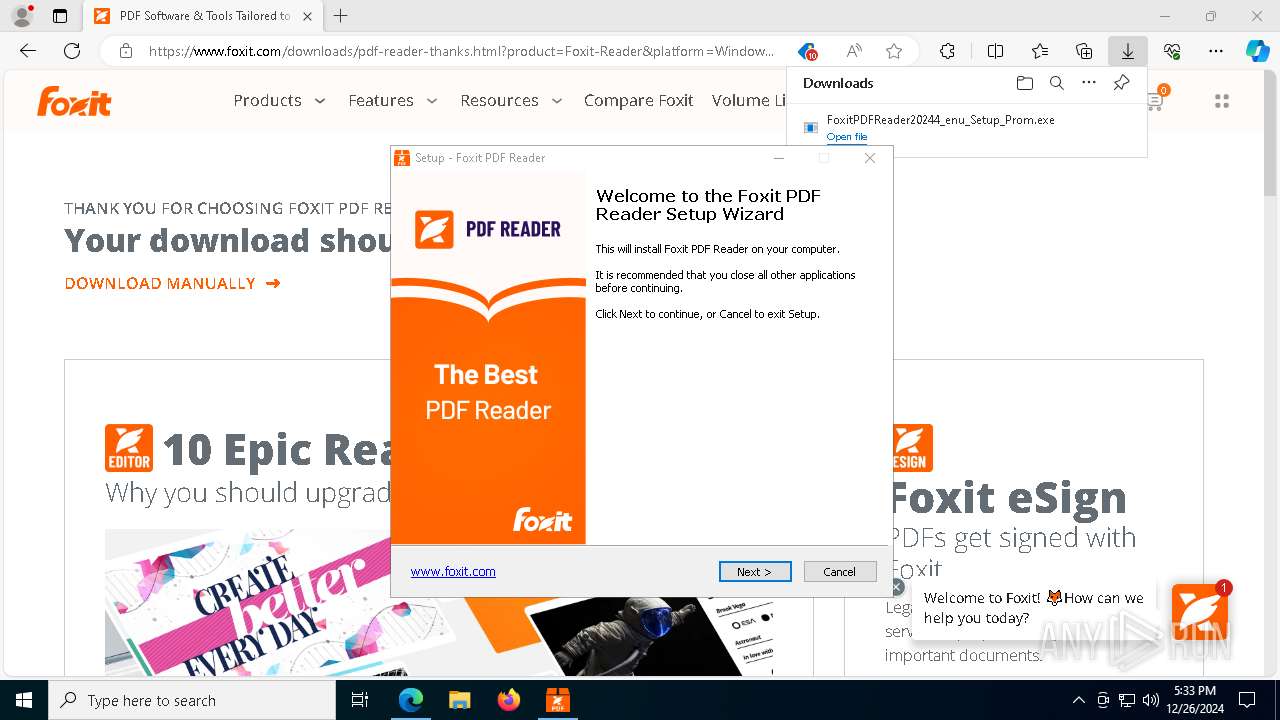Click the taskbar search box
Screen dimensions: 1280x720
(192, 700)
